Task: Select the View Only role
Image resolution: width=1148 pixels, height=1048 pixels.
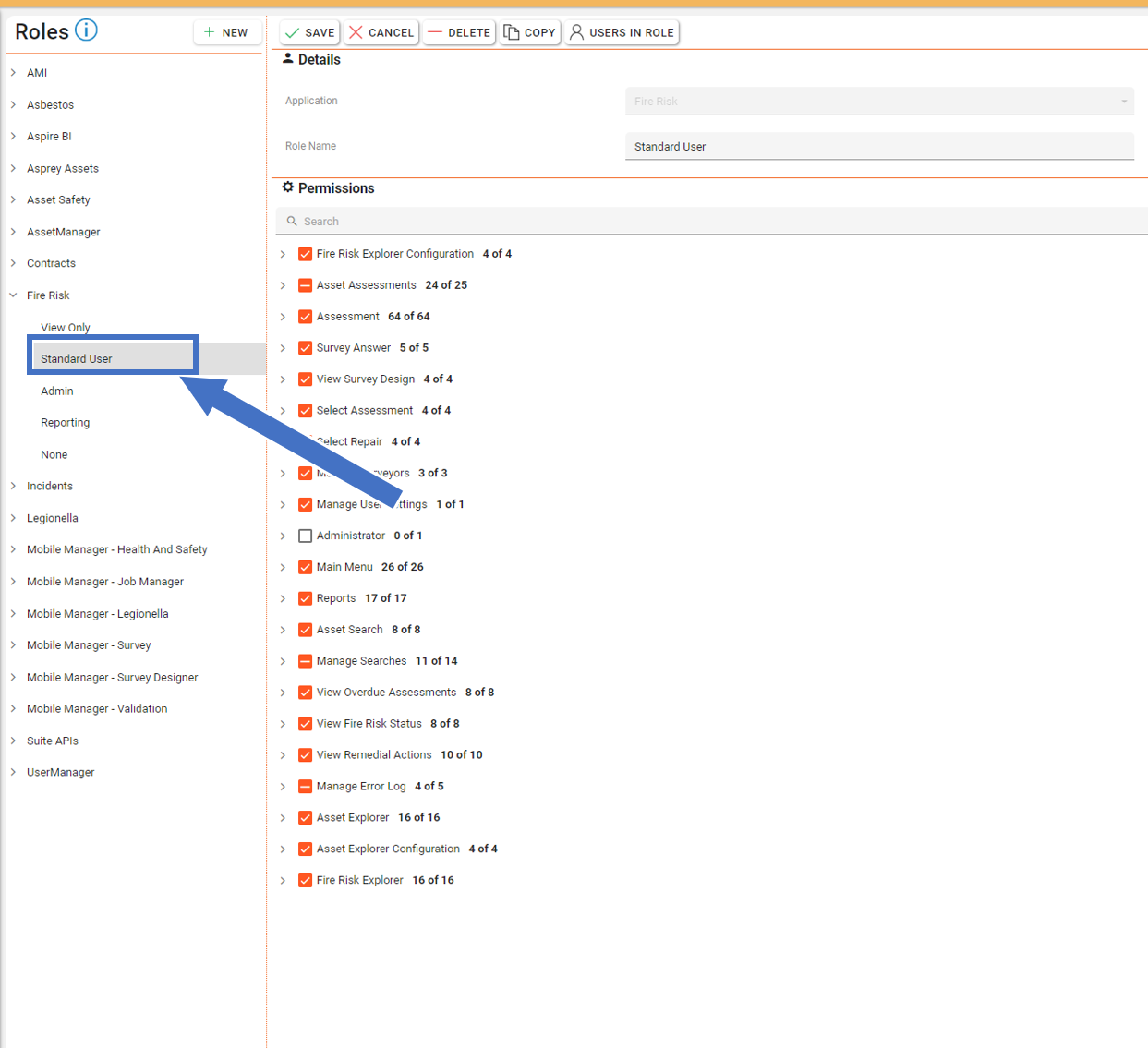Action: point(66,328)
